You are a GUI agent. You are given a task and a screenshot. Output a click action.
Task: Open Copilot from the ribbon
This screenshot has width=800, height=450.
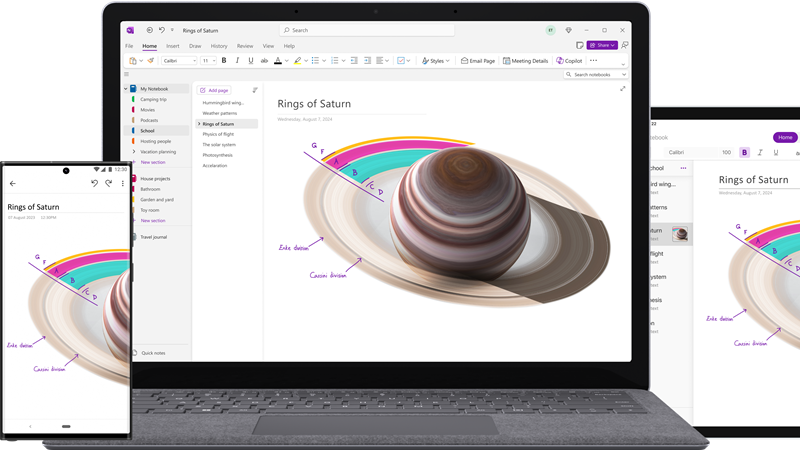[569, 61]
